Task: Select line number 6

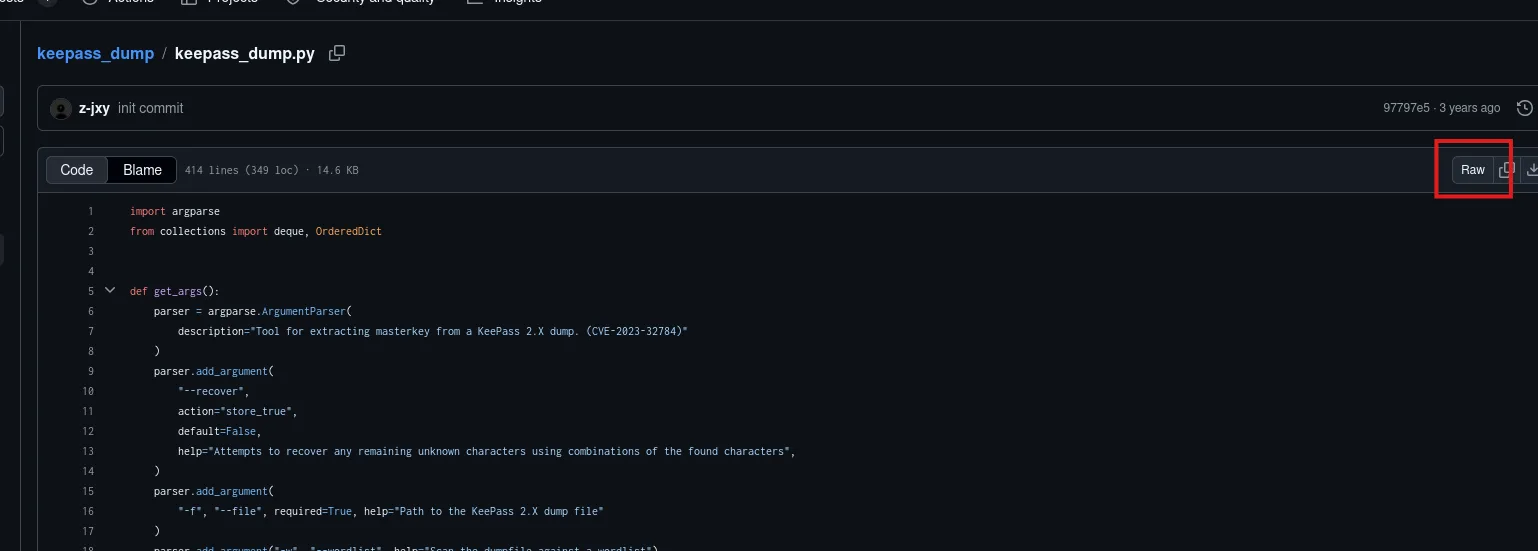Action: [90, 311]
